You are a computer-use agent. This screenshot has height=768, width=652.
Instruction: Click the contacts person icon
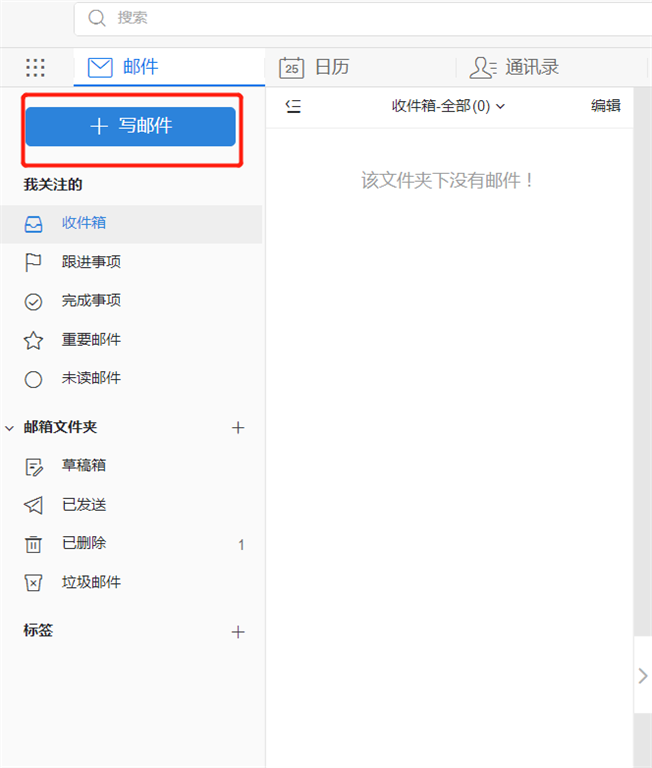pos(483,68)
